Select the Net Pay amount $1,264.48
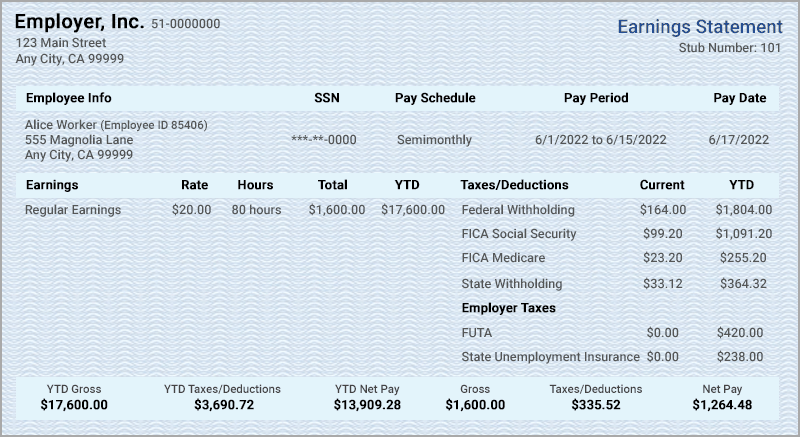The image size is (800, 437). coord(722,406)
